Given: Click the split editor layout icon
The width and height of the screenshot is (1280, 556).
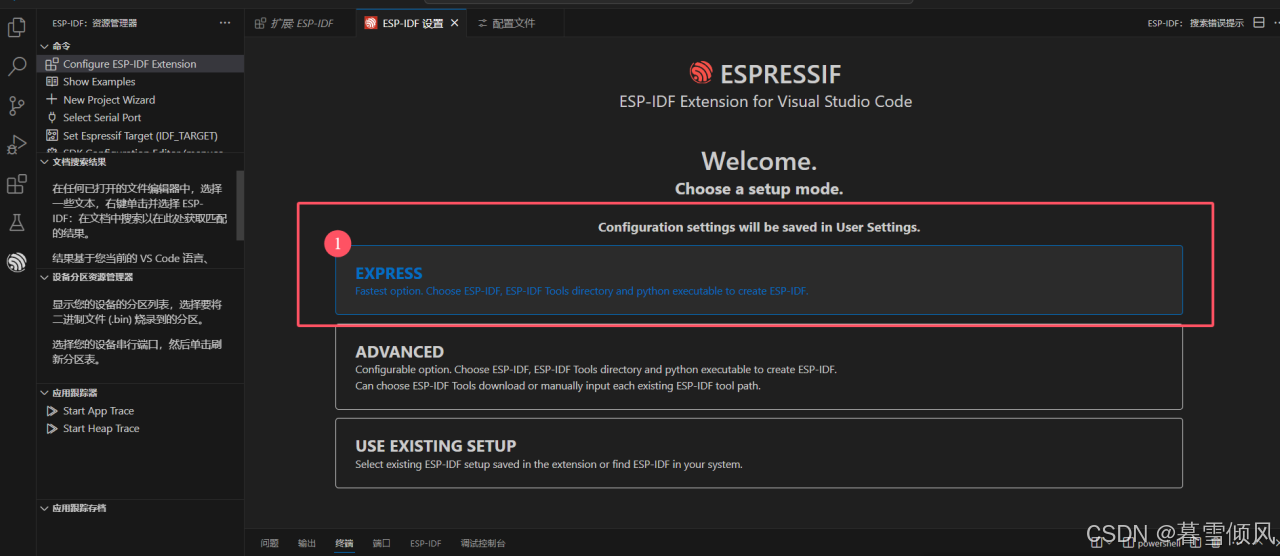Looking at the screenshot, I should point(1258,23).
